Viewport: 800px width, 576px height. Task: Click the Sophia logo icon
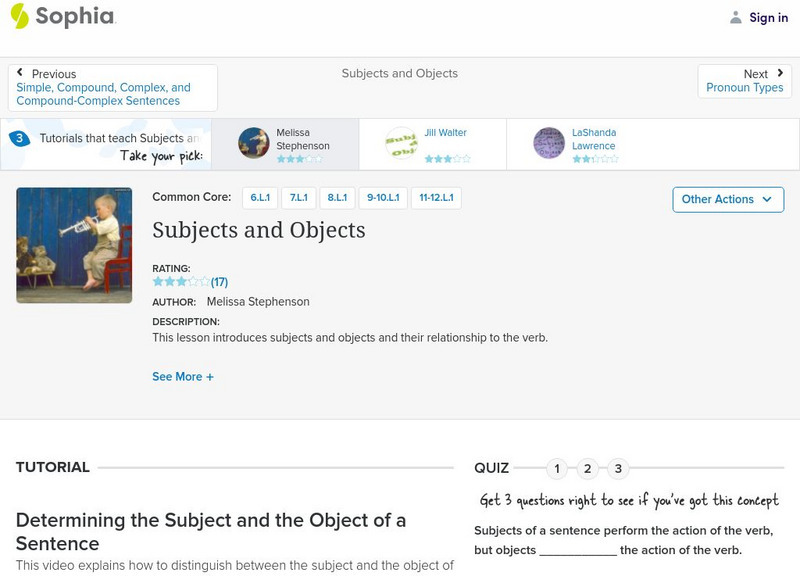18,16
